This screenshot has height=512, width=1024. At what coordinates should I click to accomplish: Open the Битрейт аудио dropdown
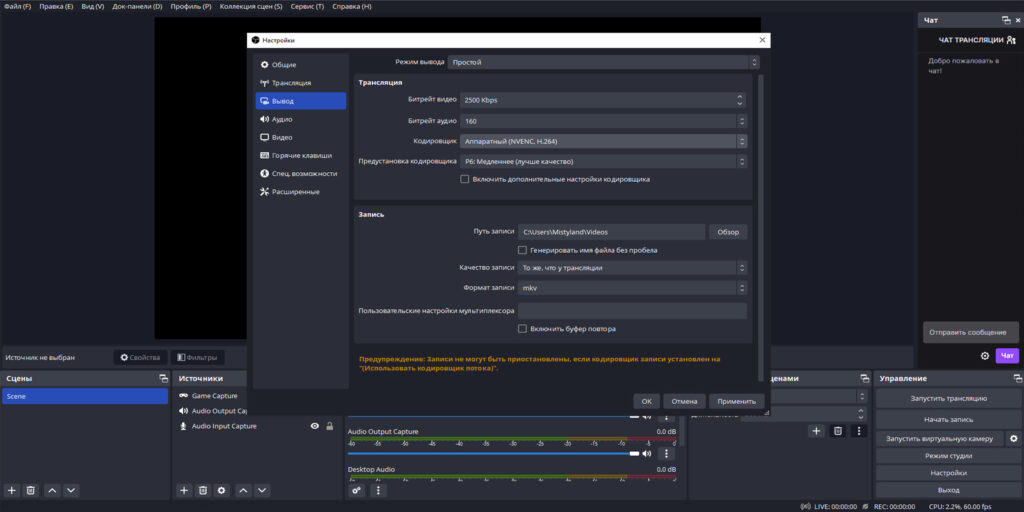click(604, 121)
